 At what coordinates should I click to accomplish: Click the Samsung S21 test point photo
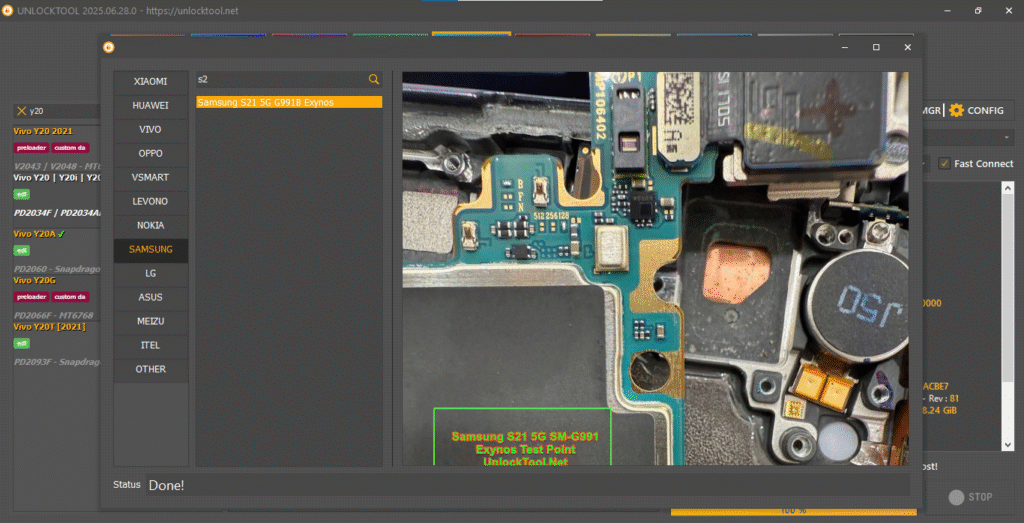point(655,268)
